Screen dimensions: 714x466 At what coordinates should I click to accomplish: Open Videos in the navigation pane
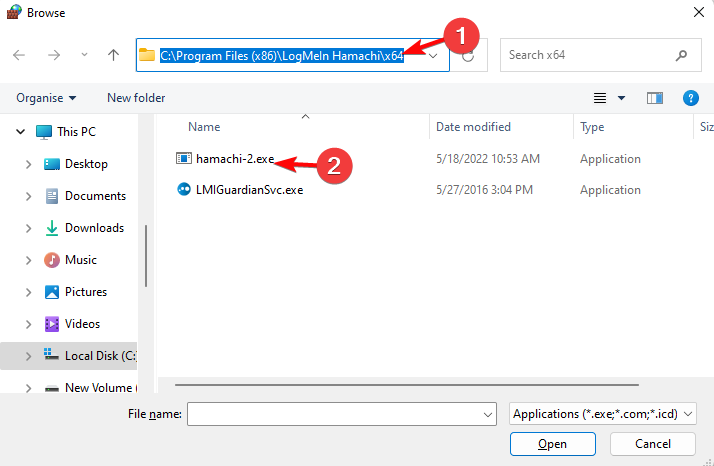(x=82, y=324)
